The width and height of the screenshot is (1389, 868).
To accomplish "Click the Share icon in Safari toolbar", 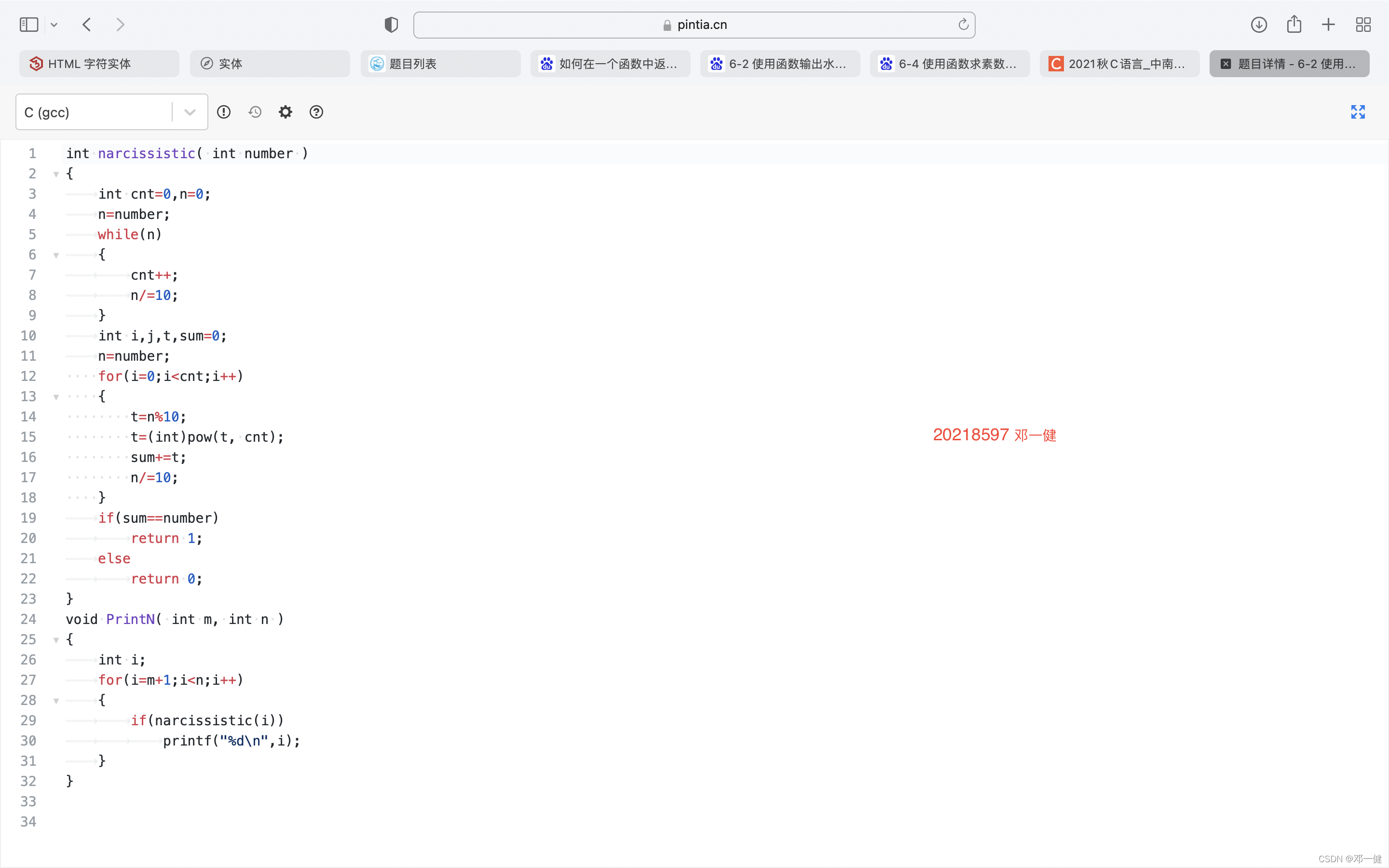I will point(1294,25).
